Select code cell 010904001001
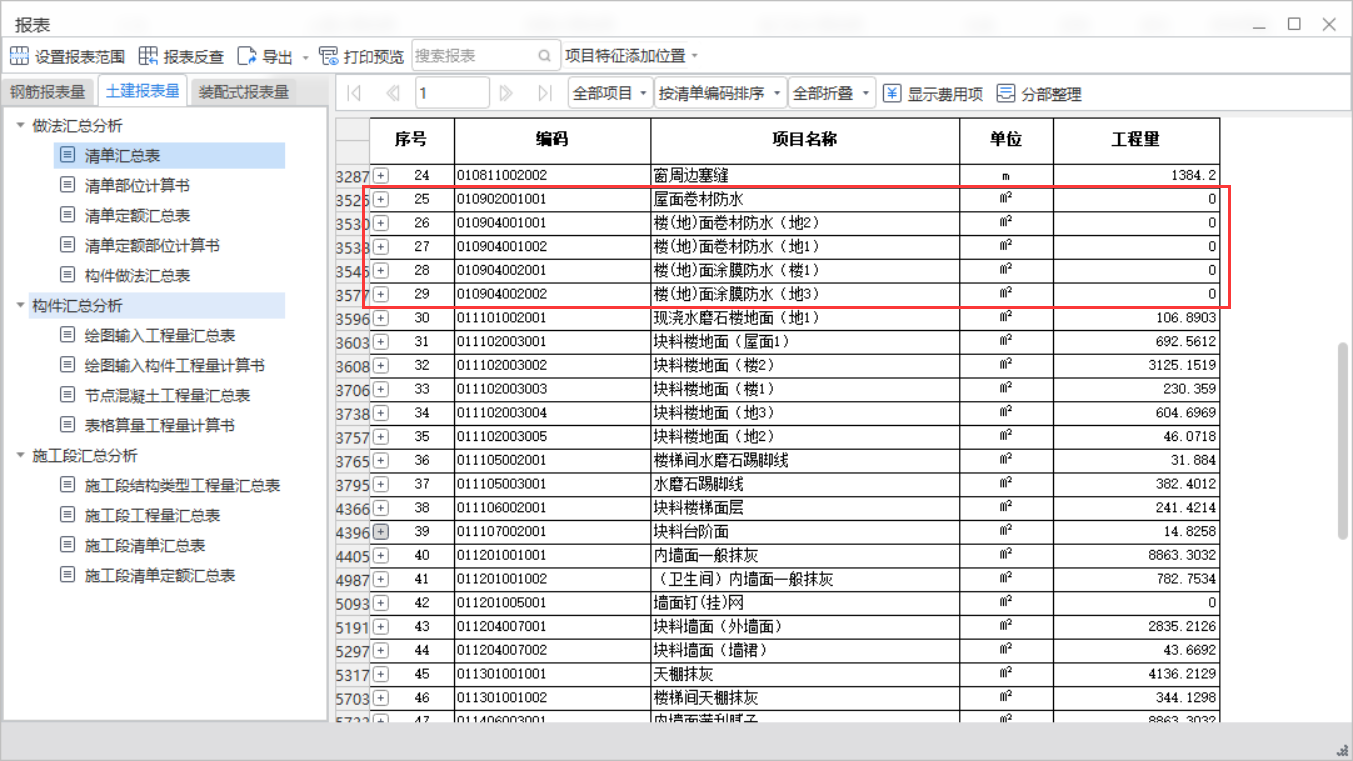 [552, 223]
